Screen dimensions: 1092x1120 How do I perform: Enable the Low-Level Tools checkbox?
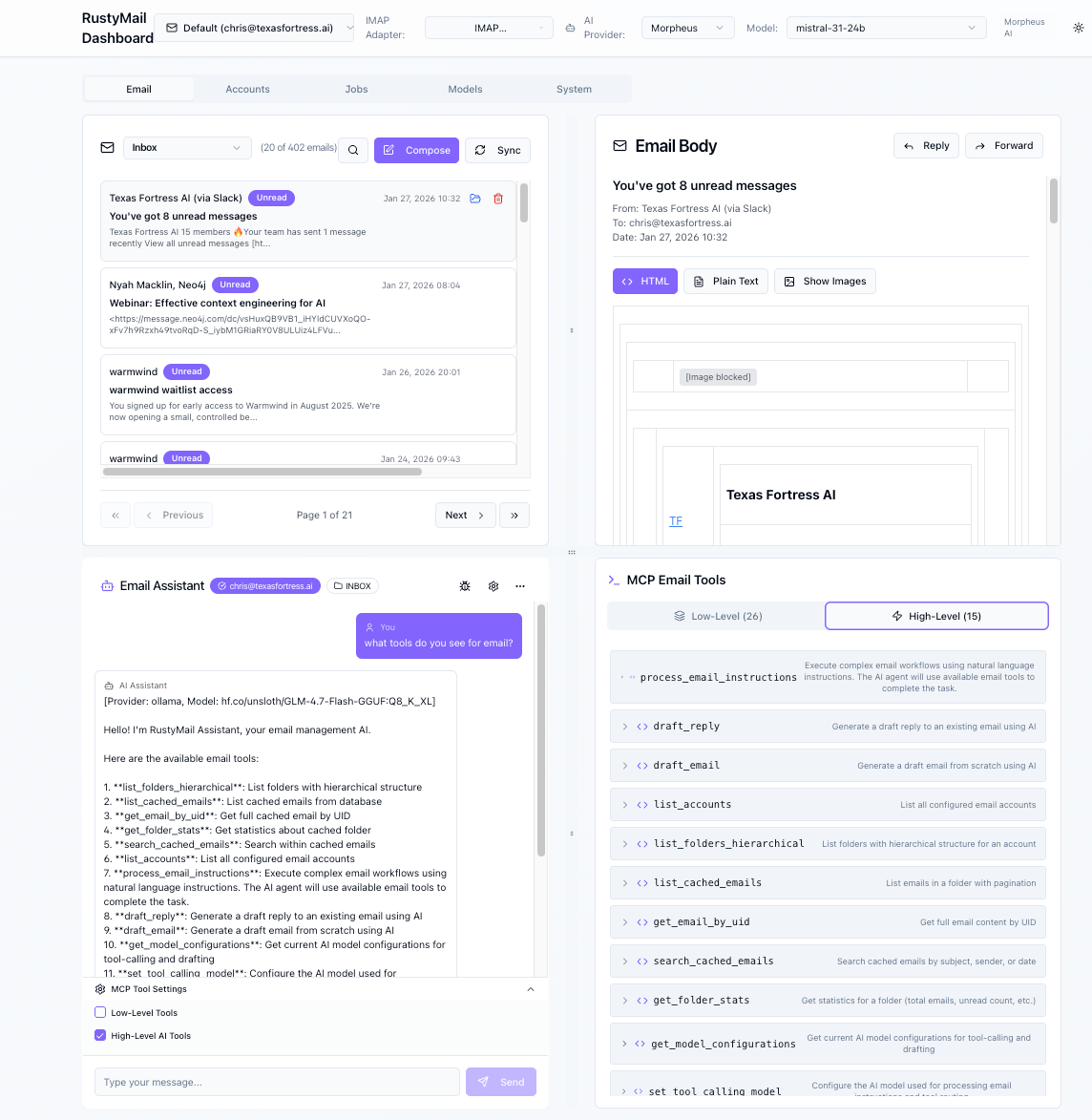tap(100, 1012)
